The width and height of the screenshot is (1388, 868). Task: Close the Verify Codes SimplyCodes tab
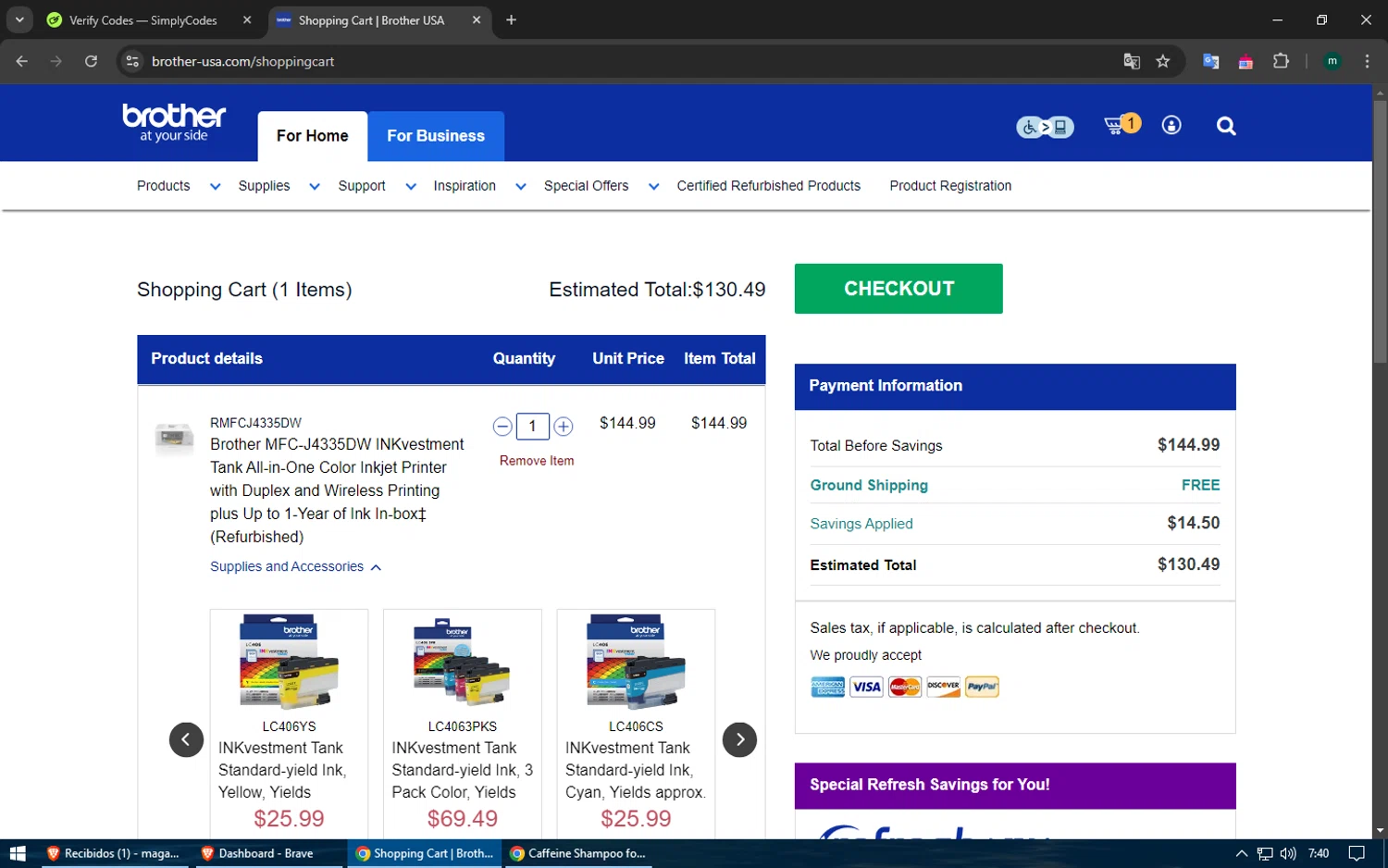(247, 19)
